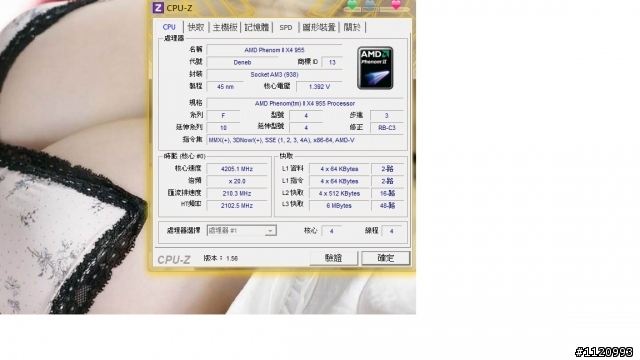Expand the 處理器選擇 processor dropdown
The image size is (640, 360).
(x=270, y=231)
